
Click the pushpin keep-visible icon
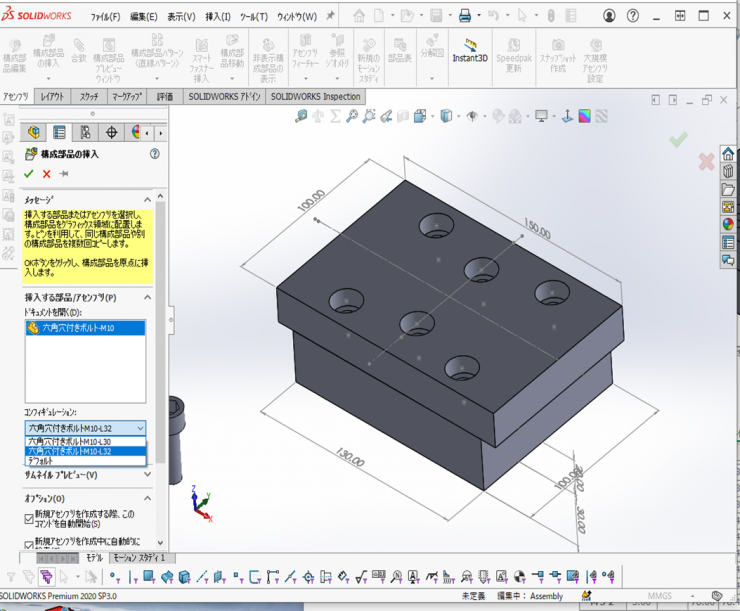[64, 174]
